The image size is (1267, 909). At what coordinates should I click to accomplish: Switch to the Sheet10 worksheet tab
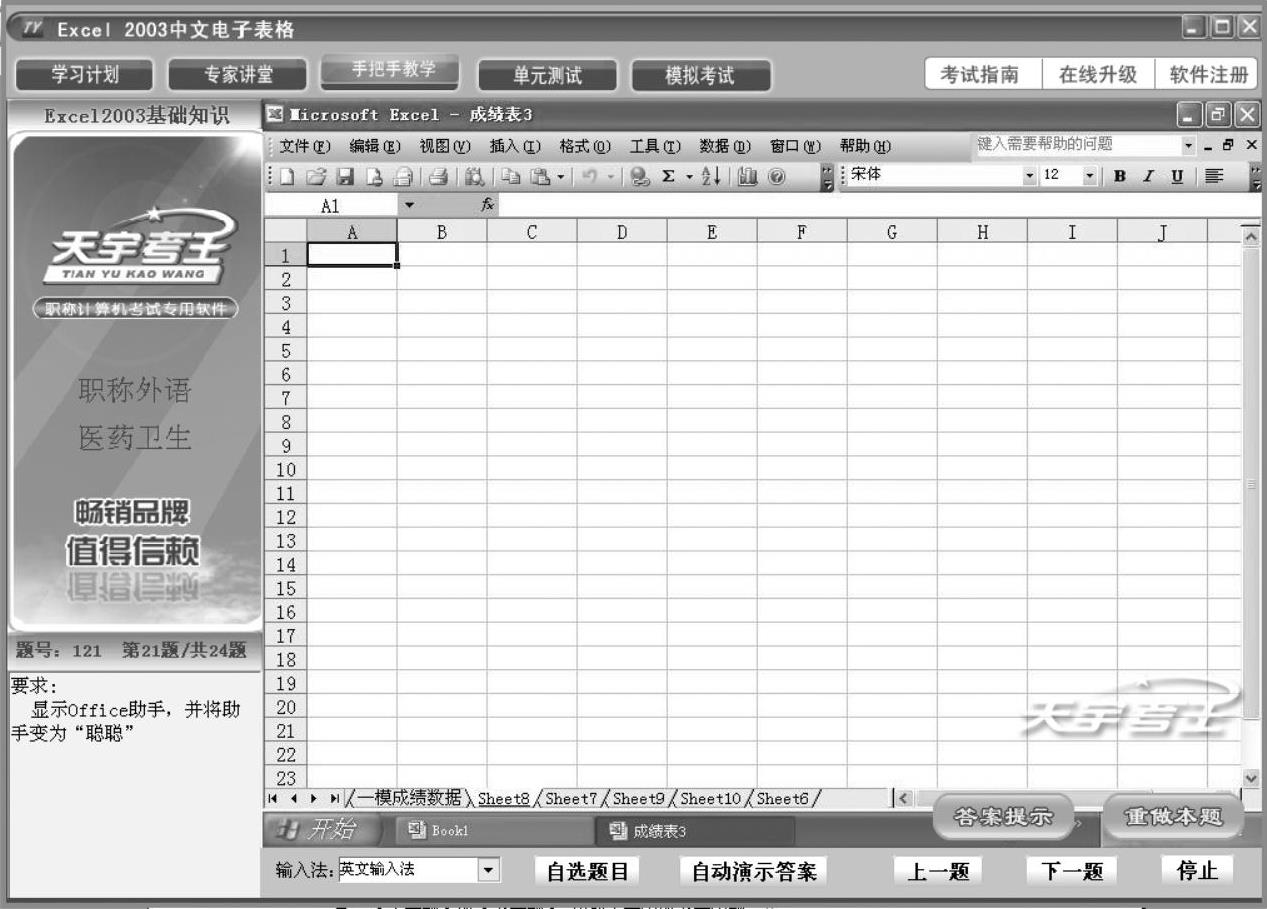(710, 797)
